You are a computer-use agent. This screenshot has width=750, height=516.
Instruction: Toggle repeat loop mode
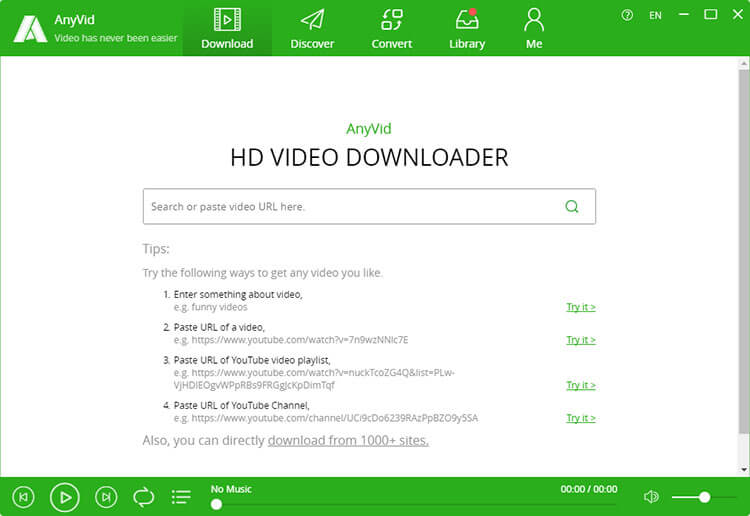pyautogui.click(x=143, y=497)
